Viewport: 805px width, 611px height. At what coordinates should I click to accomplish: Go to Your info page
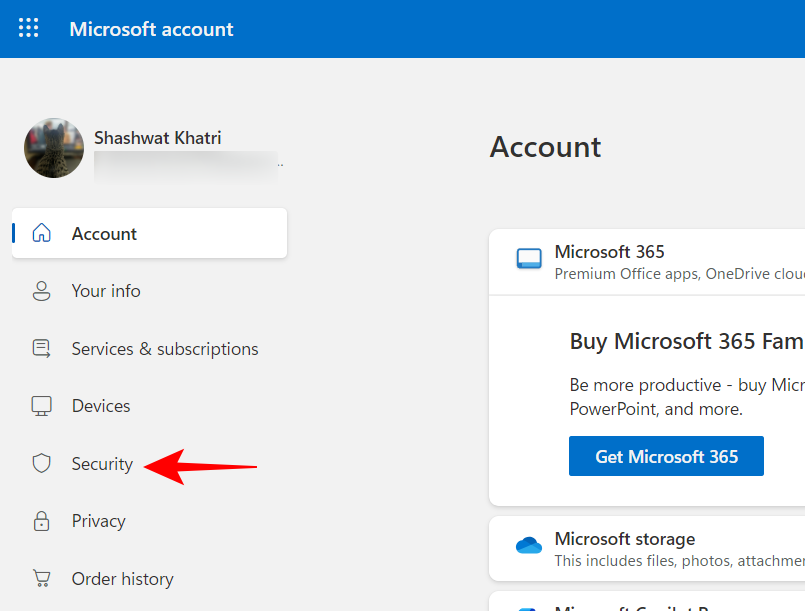(x=106, y=291)
